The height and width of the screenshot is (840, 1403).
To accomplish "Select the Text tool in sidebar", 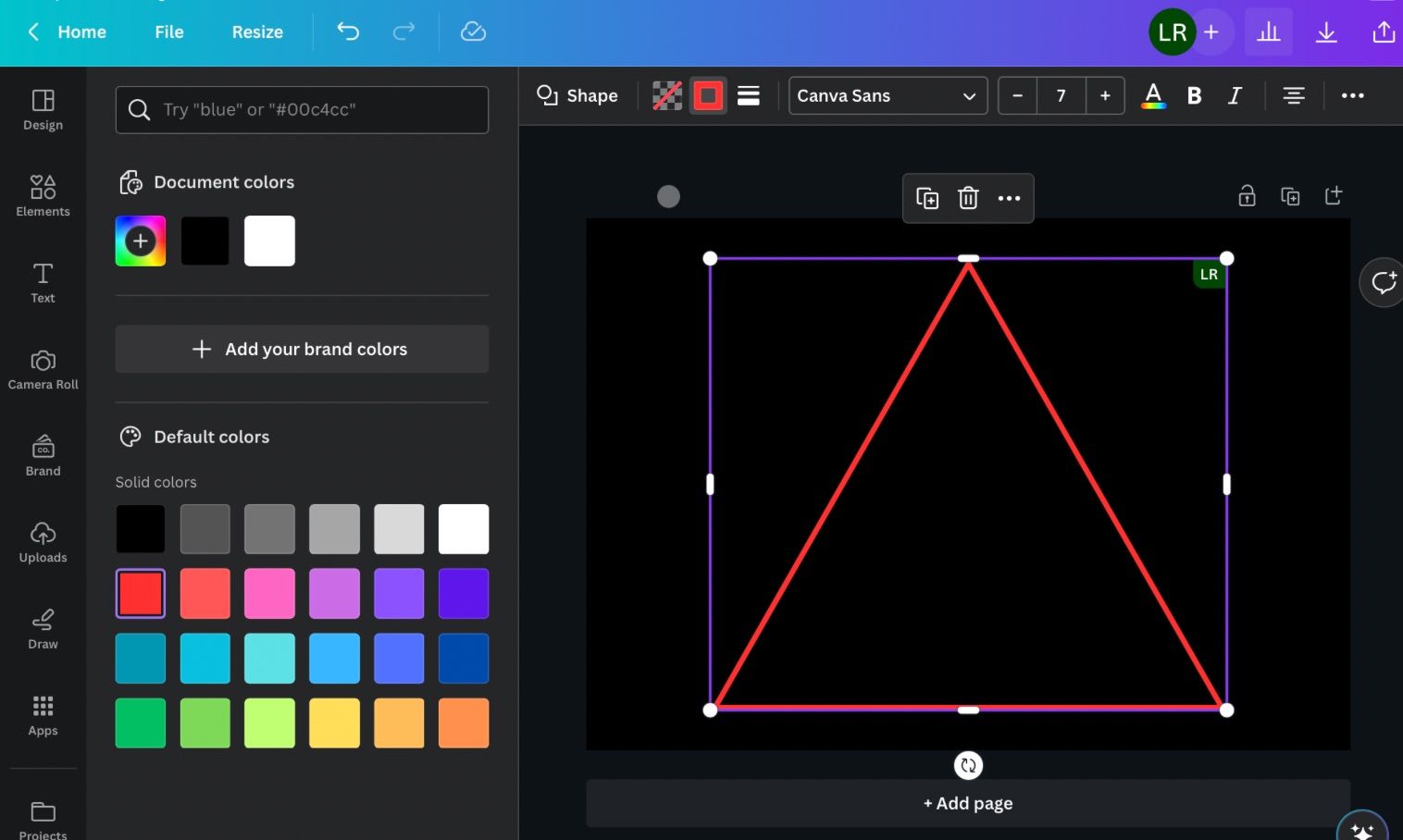I will click(43, 282).
